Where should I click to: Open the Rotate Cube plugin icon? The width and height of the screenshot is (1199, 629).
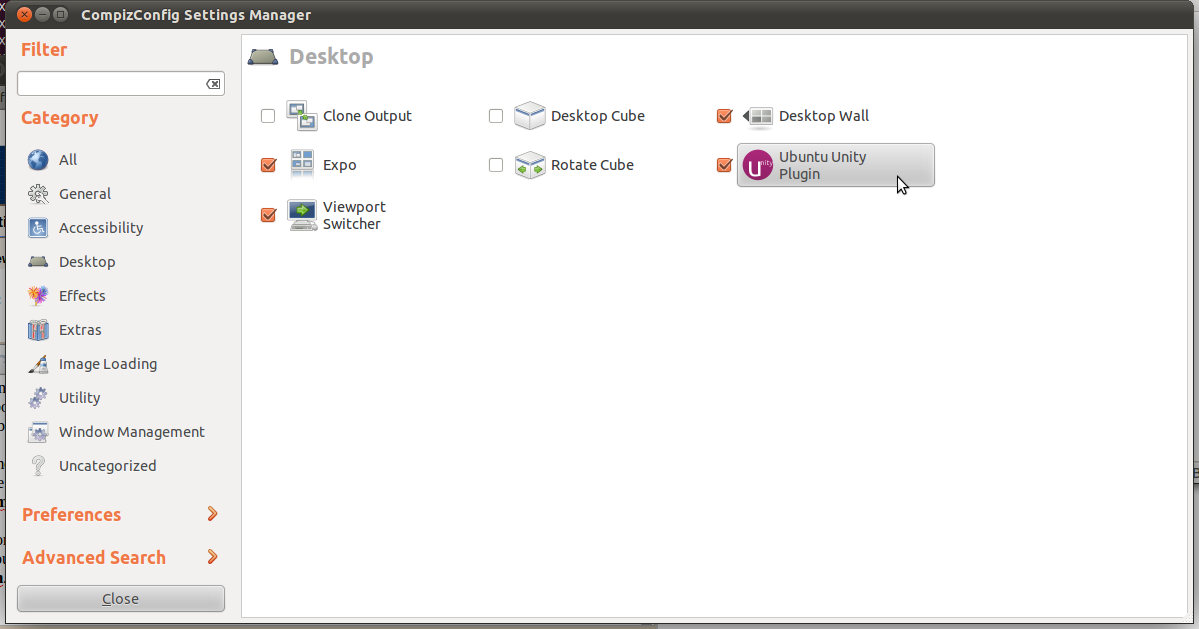530,165
